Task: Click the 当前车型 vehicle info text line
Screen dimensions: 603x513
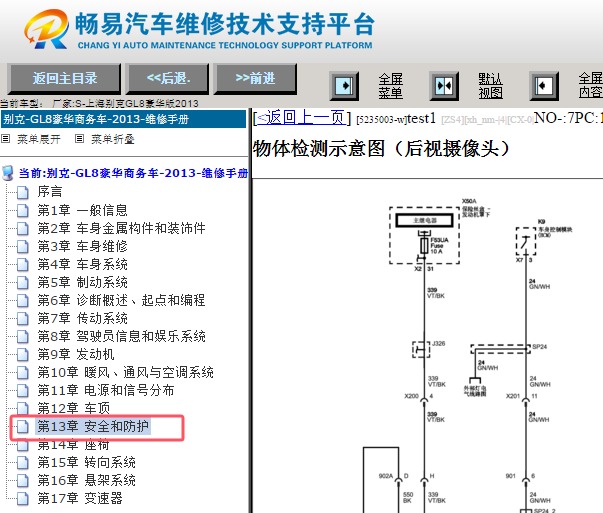Action: pos(99,103)
